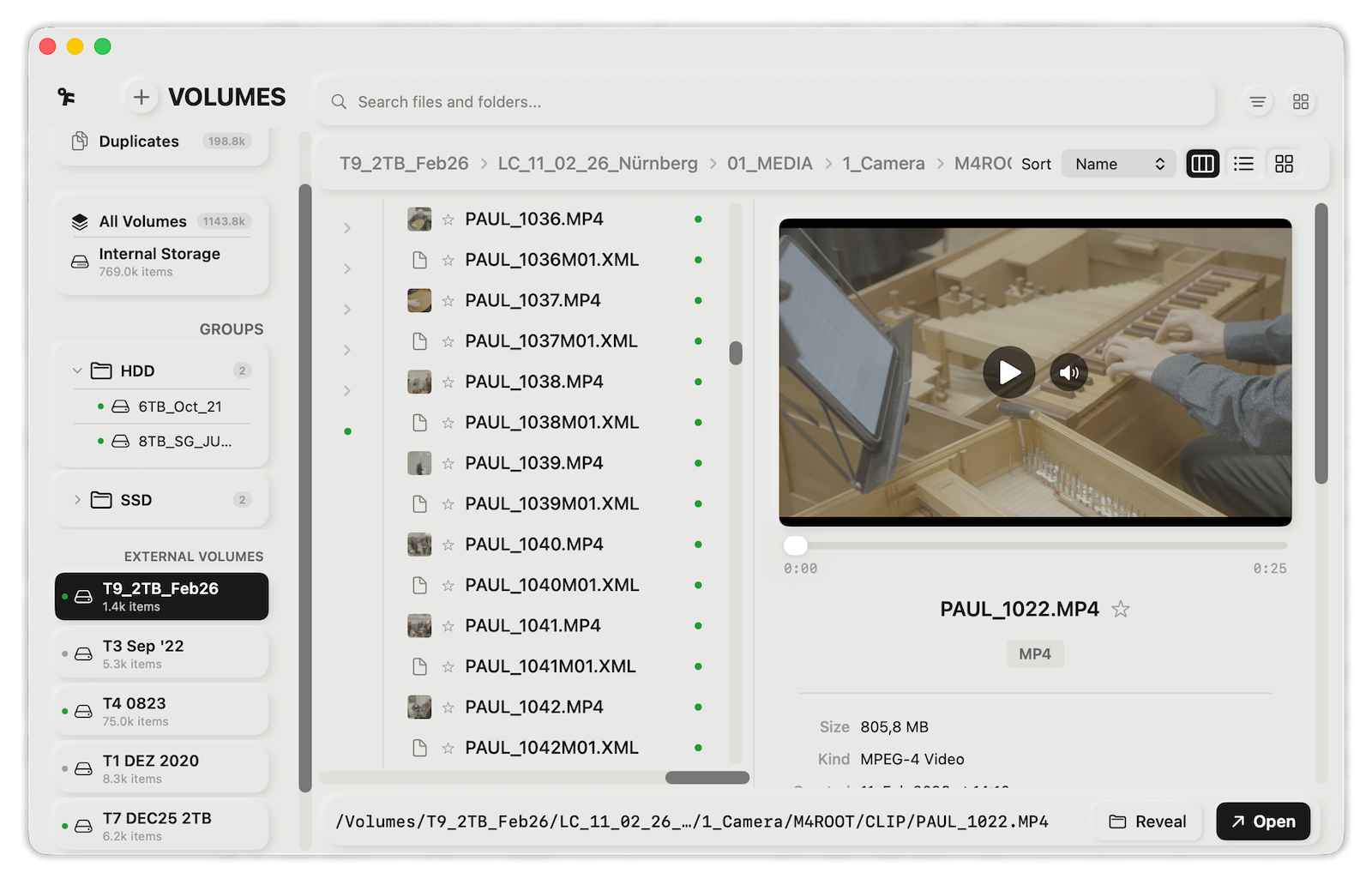Image resolution: width=1372 pixels, height=879 pixels.
Task: Open the filter options icon top right
Action: click(x=1257, y=101)
